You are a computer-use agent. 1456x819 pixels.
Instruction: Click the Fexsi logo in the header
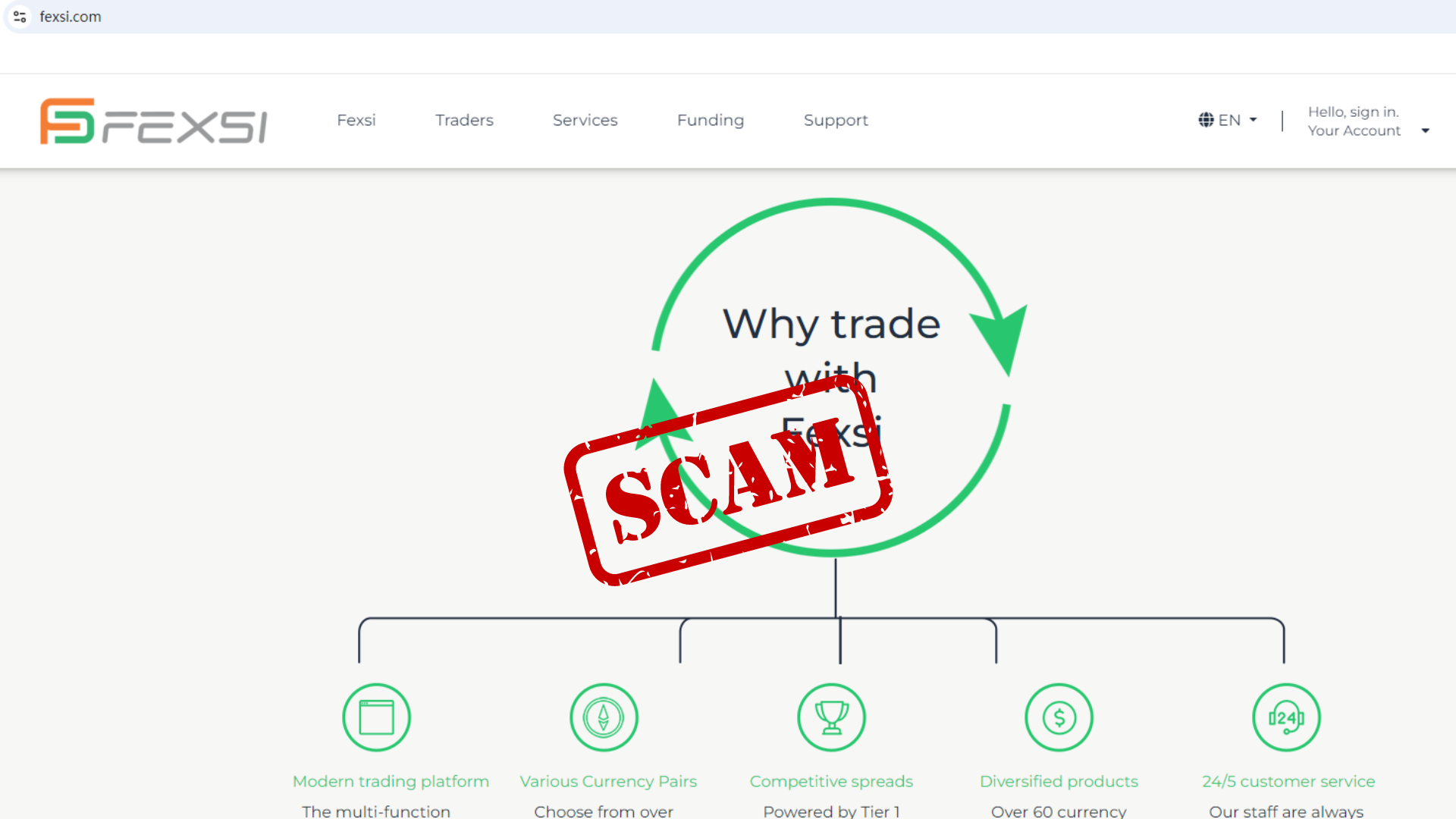153,121
